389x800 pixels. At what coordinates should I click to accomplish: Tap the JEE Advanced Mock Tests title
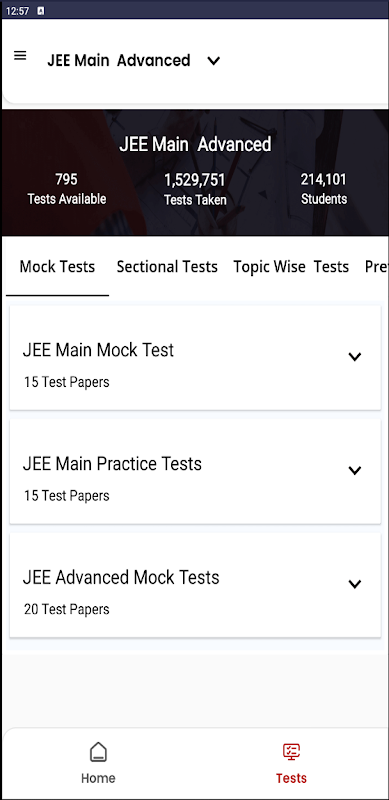[x=121, y=578]
